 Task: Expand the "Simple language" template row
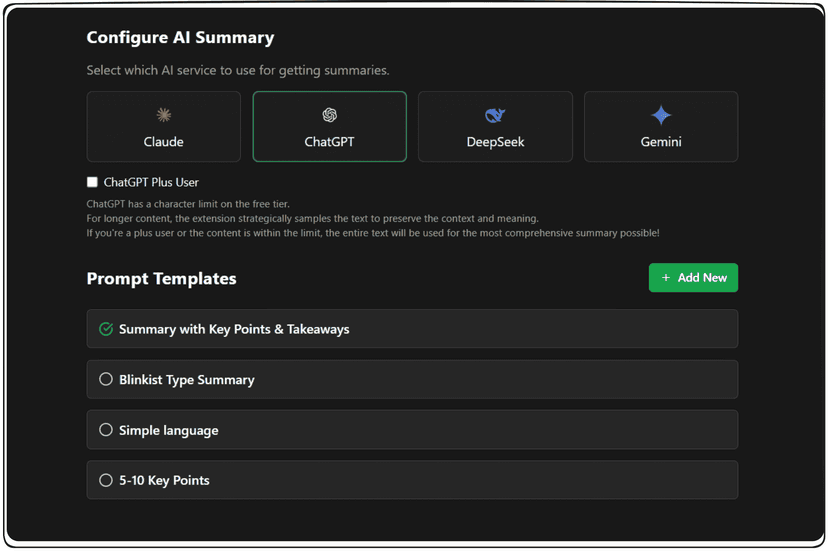tap(169, 430)
